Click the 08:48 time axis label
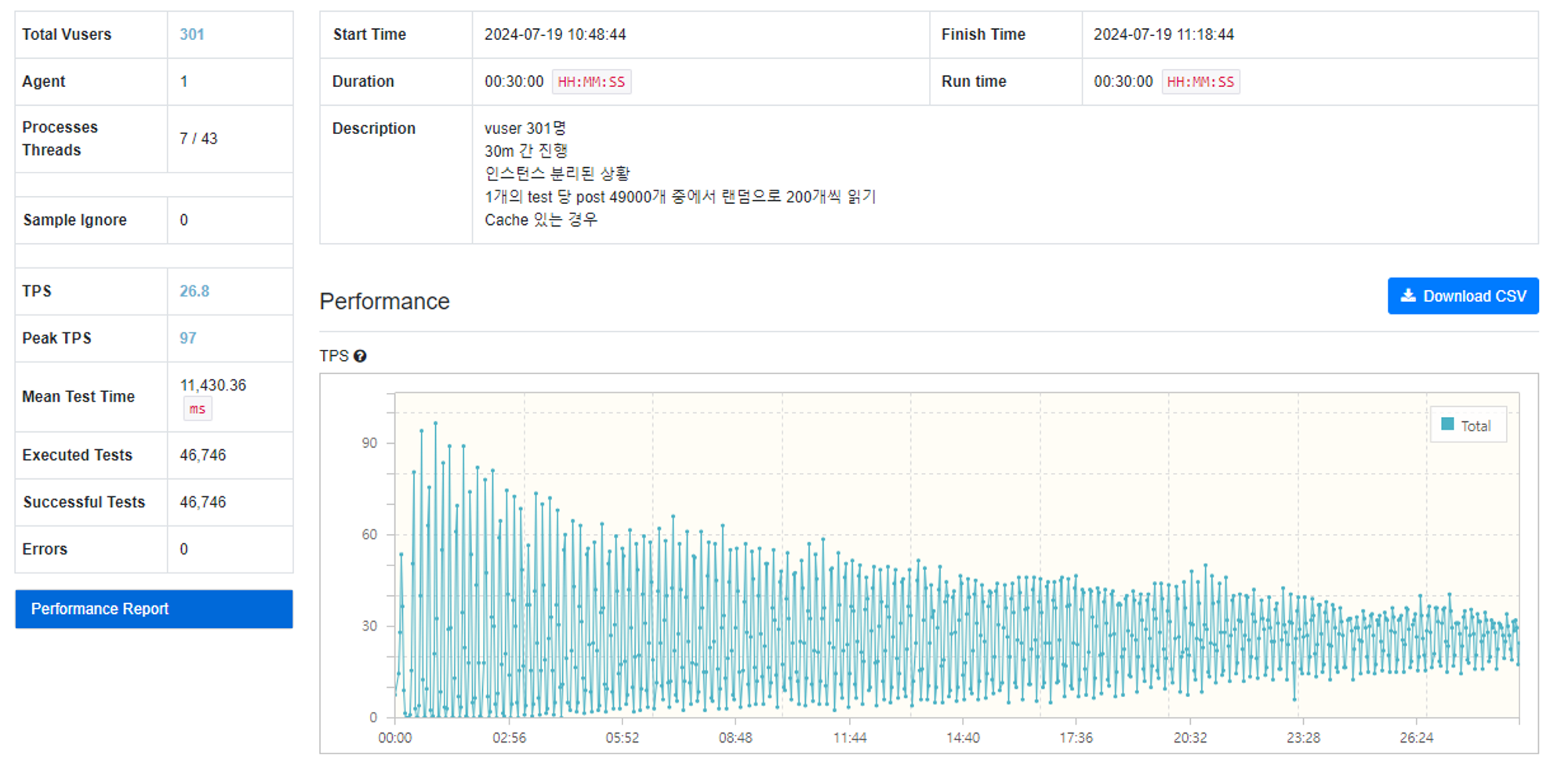 pyautogui.click(x=735, y=738)
